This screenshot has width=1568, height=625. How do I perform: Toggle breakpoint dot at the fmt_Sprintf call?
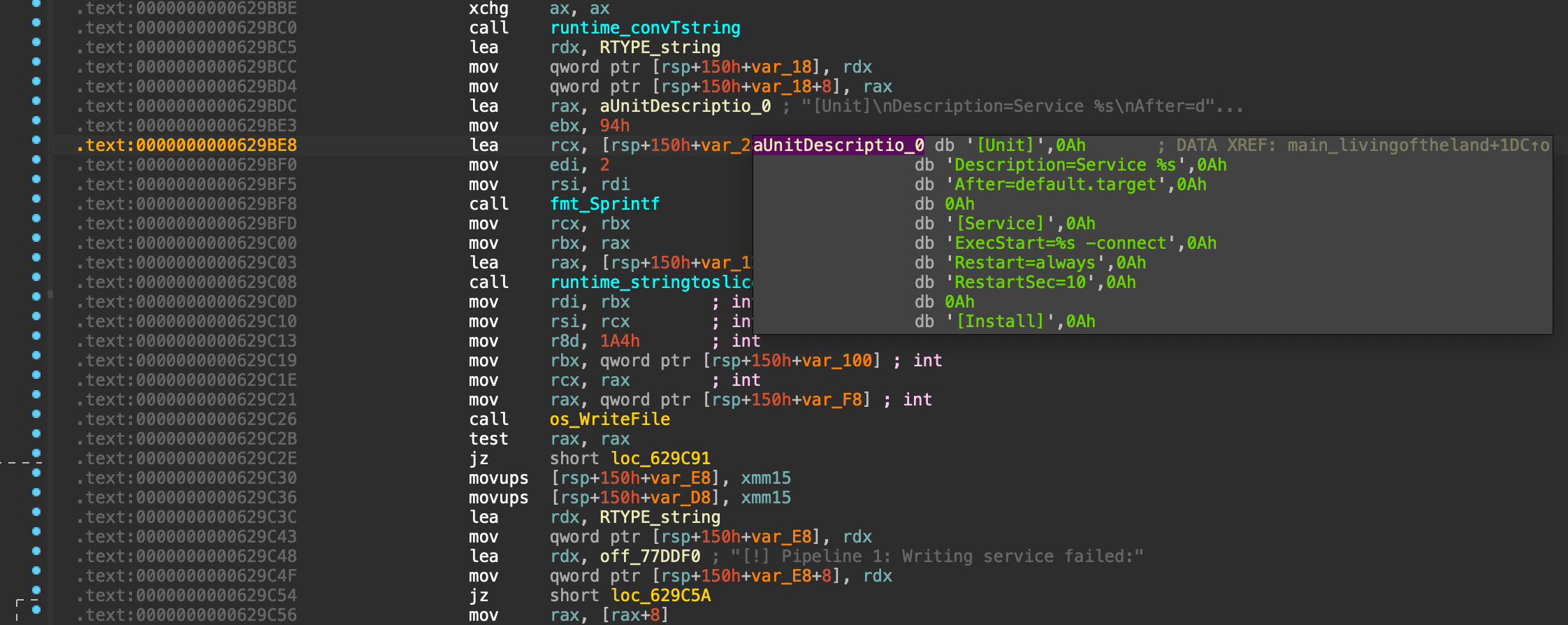point(36,199)
